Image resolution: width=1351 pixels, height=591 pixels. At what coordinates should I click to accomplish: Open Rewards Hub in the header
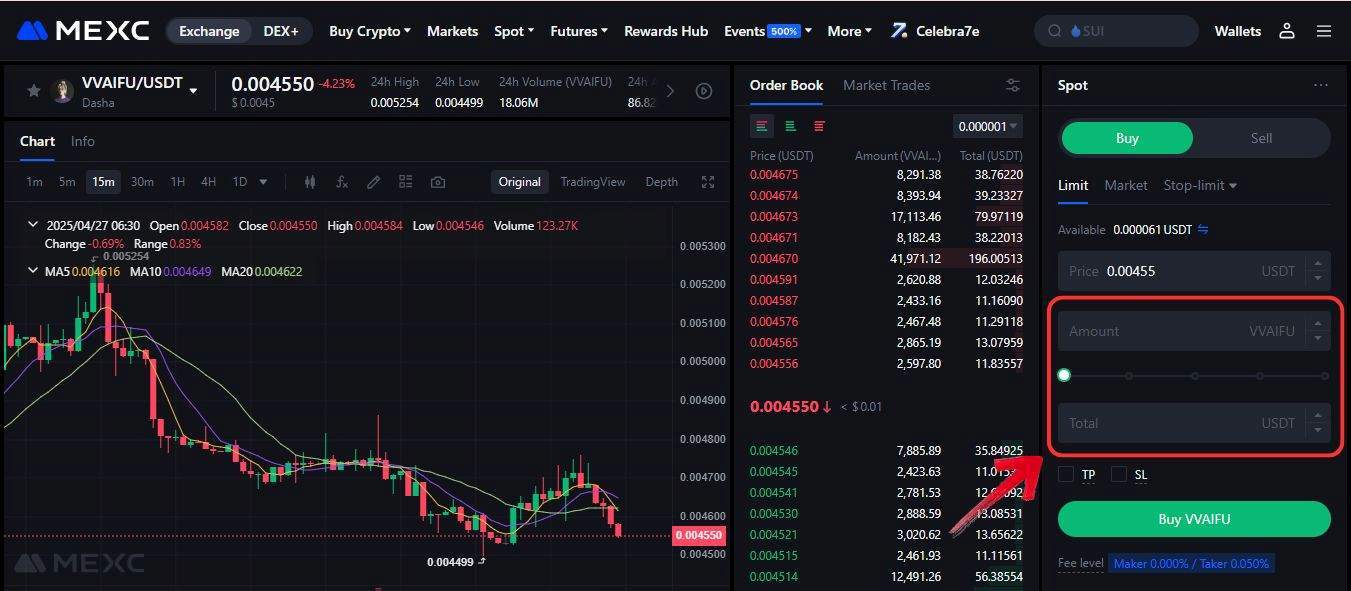pyautogui.click(x=666, y=31)
